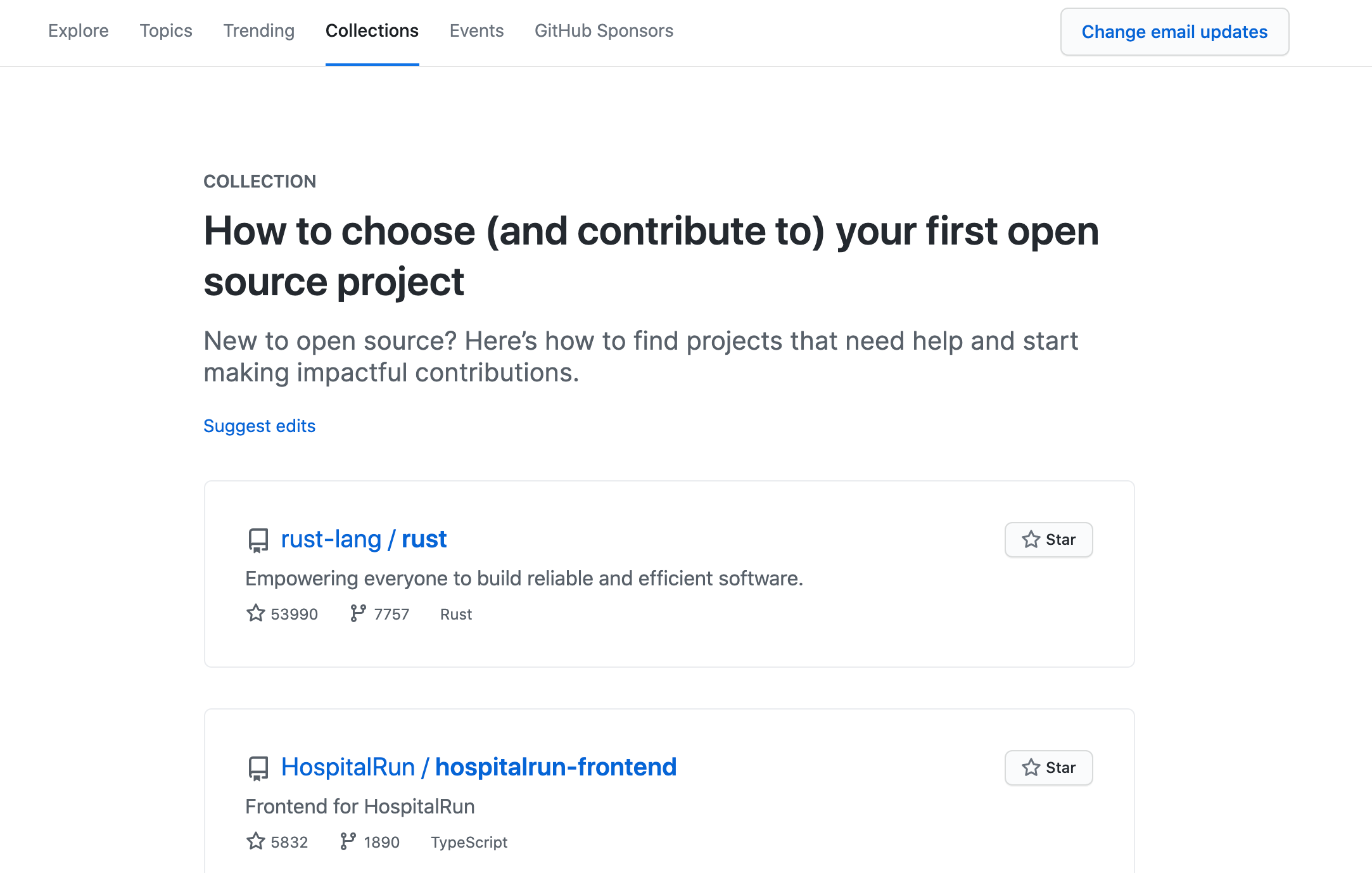This screenshot has width=1372, height=873.
Task: Go to the Trending tab
Action: (x=259, y=30)
